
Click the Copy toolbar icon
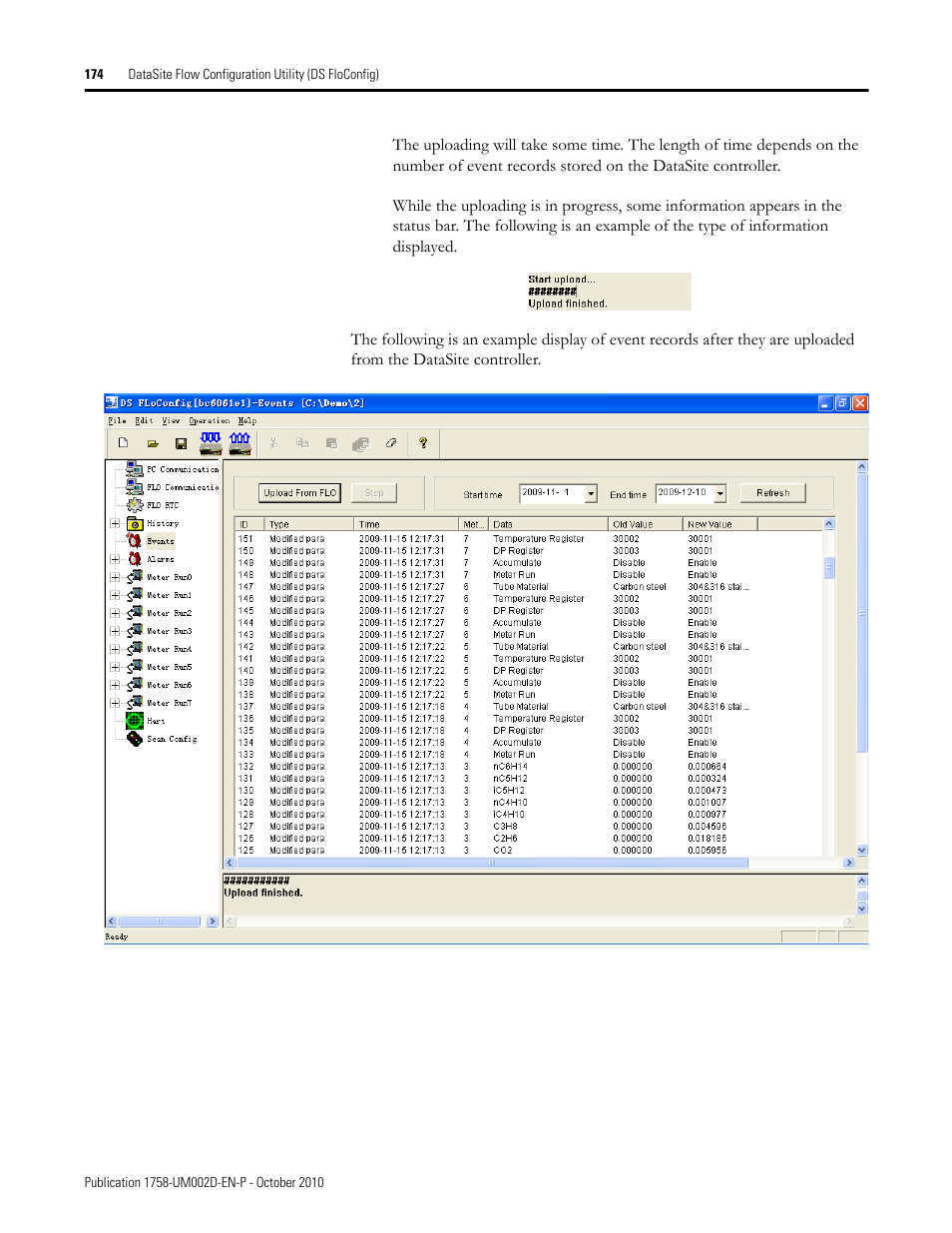click(302, 442)
